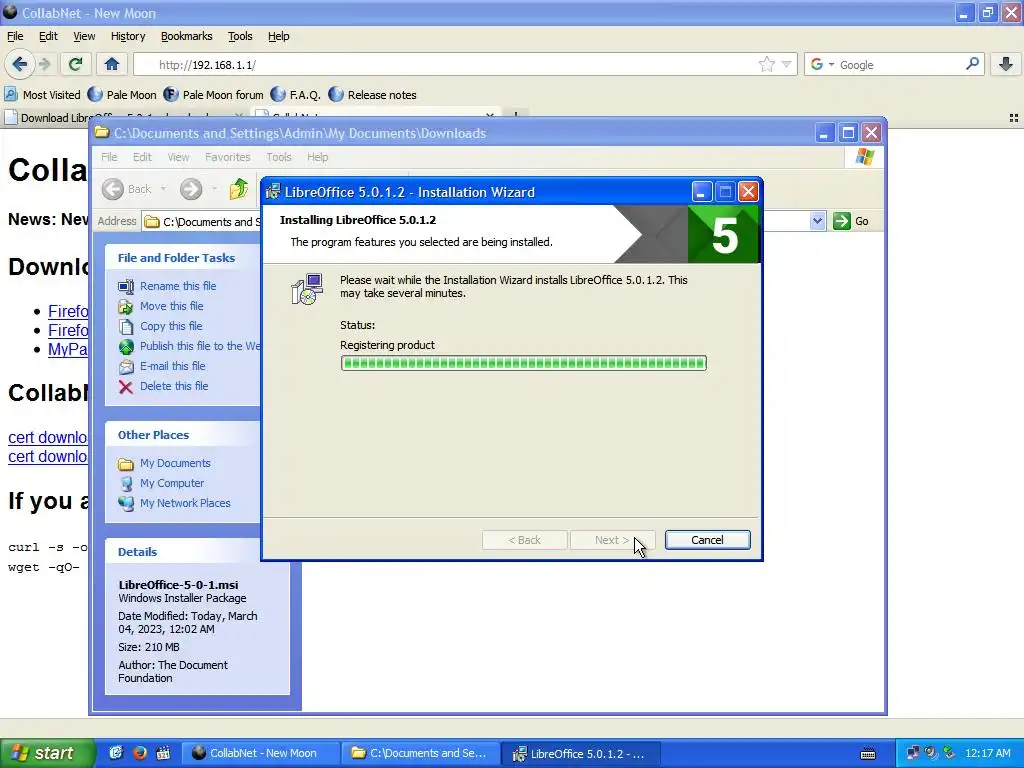Click the taskbar clock showing 12:17 AM
The image size is (1024, 768).
click(x=987, y=753)
